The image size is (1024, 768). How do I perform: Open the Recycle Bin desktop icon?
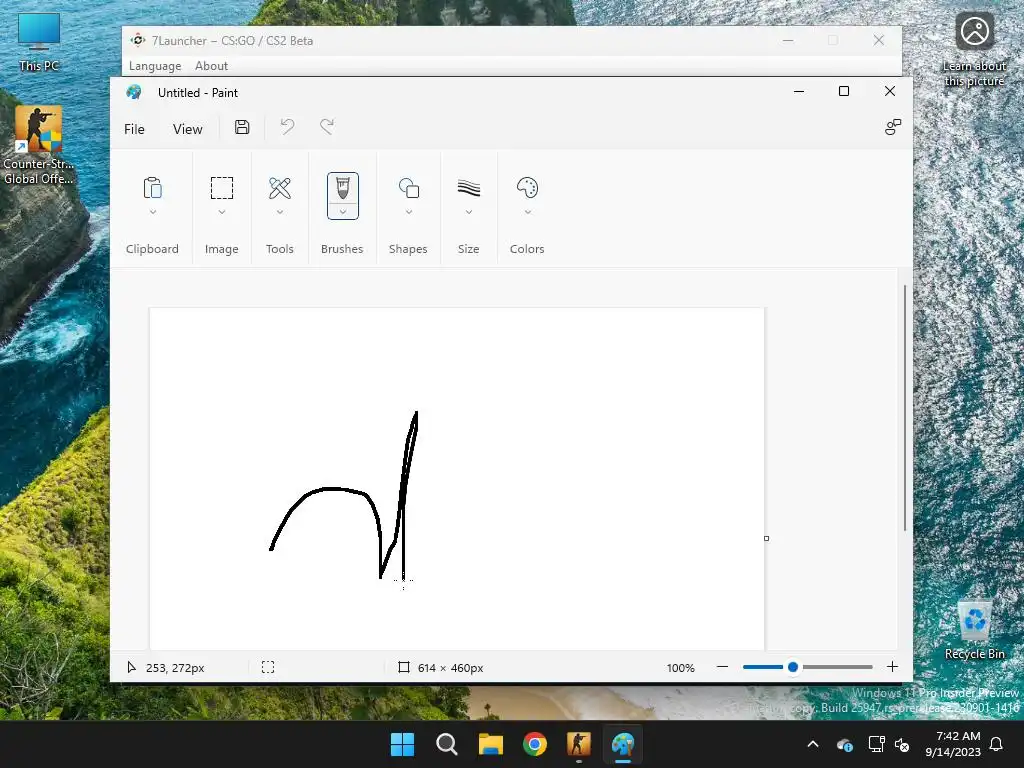[x=974, y=630]
